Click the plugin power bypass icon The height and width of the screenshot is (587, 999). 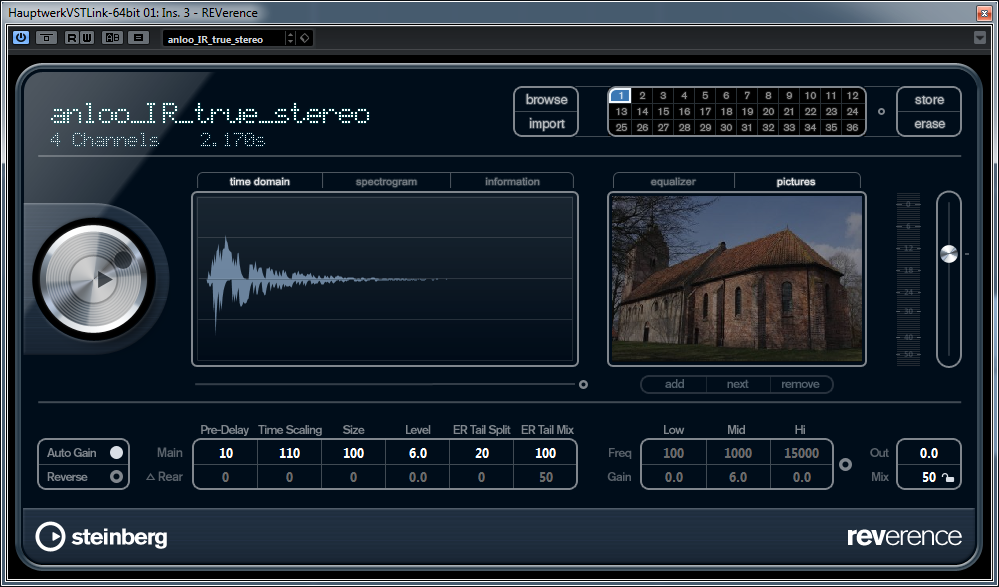[x=21, y=38]
